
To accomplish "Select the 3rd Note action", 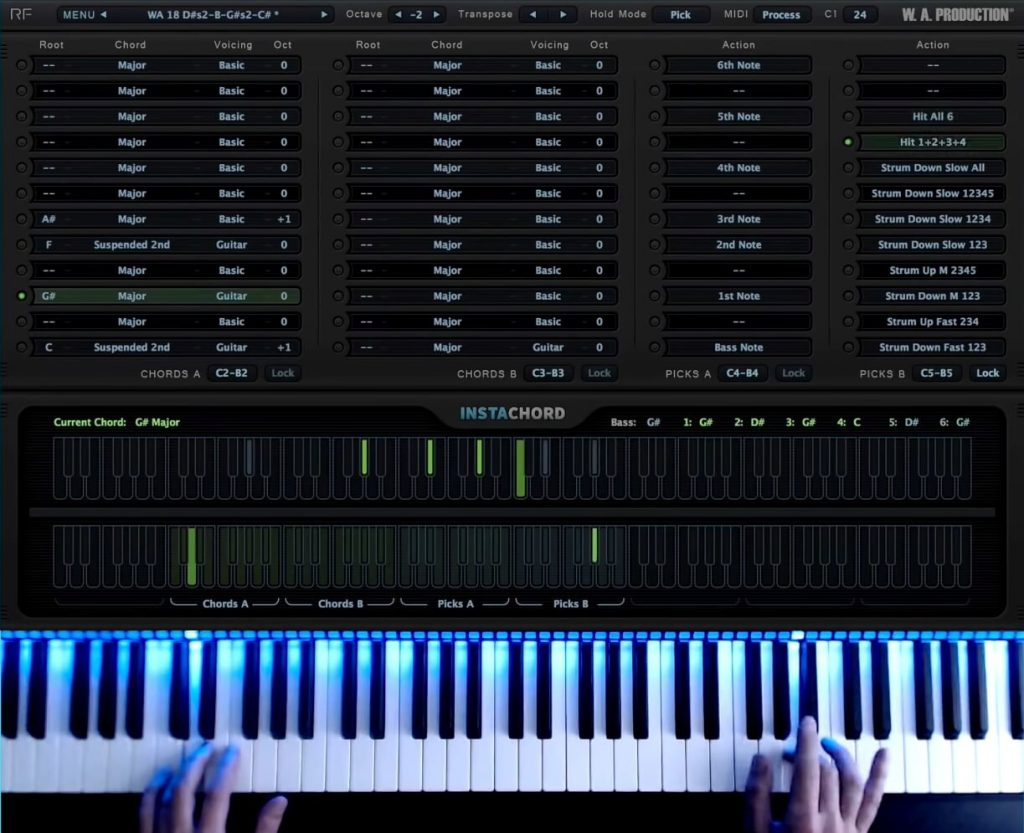I will [x=739, y=219].
